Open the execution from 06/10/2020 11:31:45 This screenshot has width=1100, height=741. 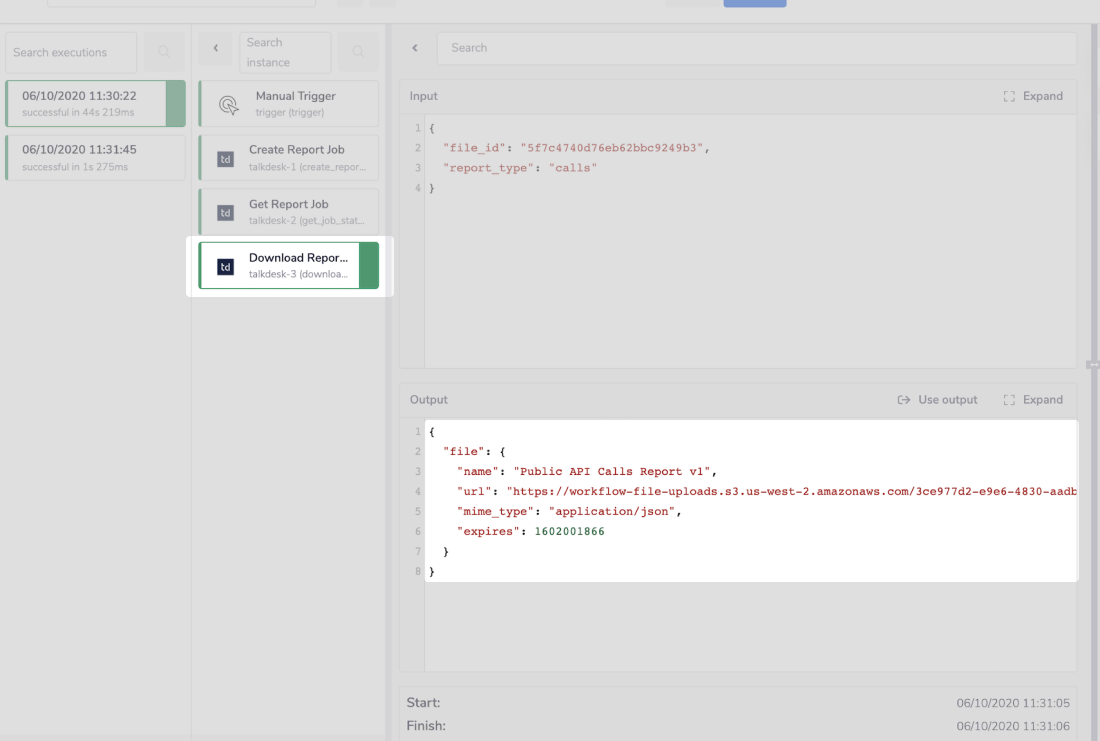pos(94,157)
